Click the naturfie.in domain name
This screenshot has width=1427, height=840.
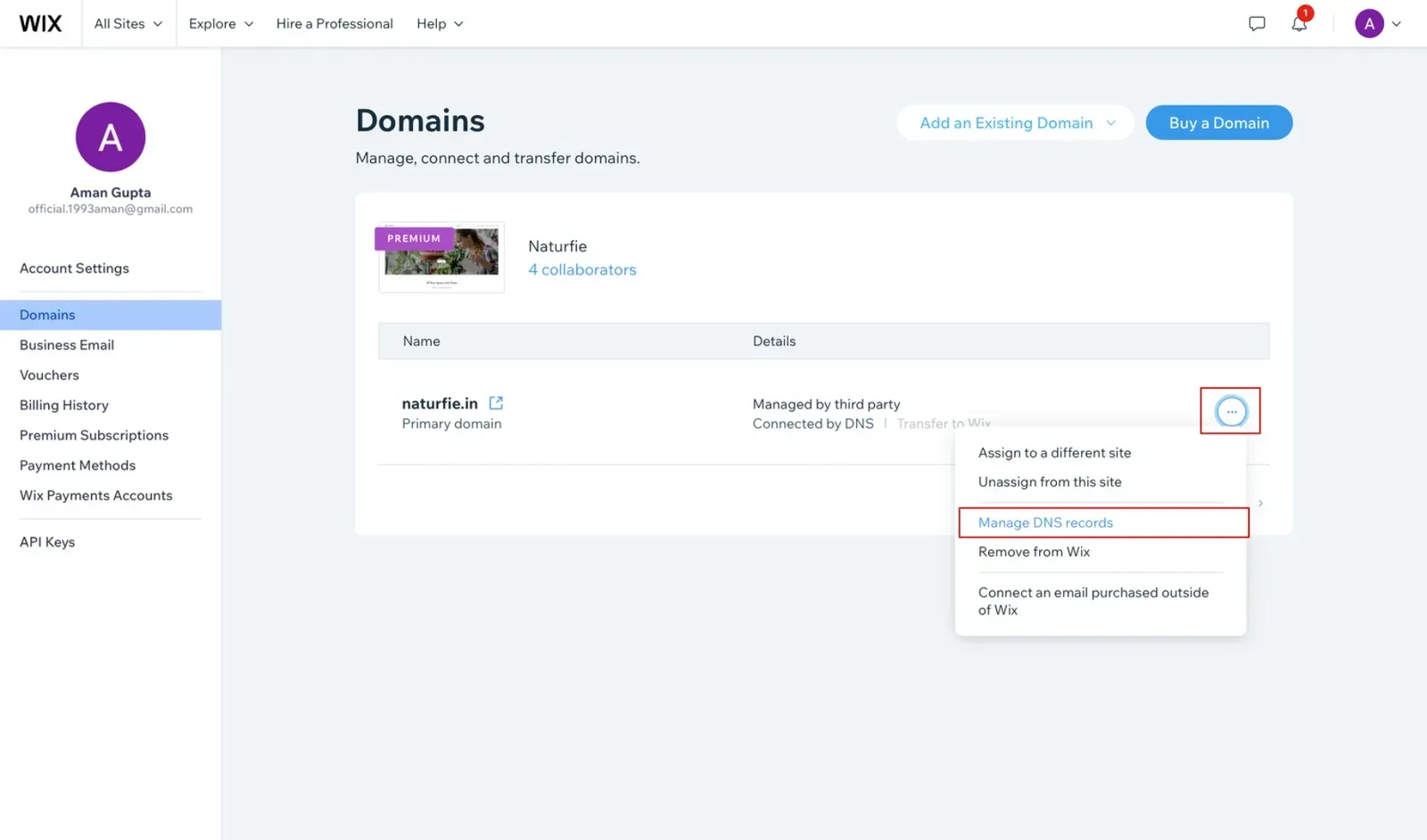440,403
